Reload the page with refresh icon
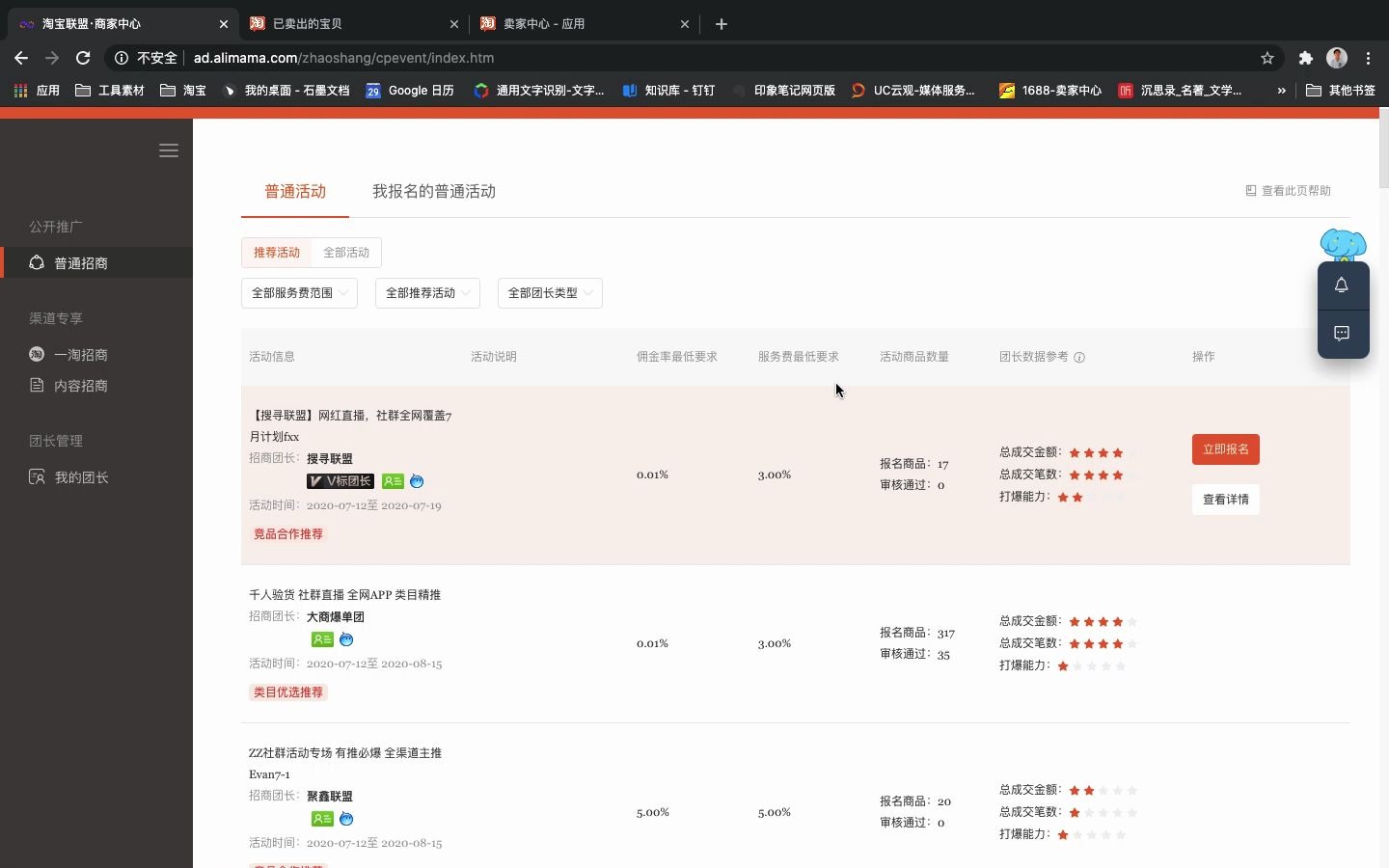 [x=83, y=58]
